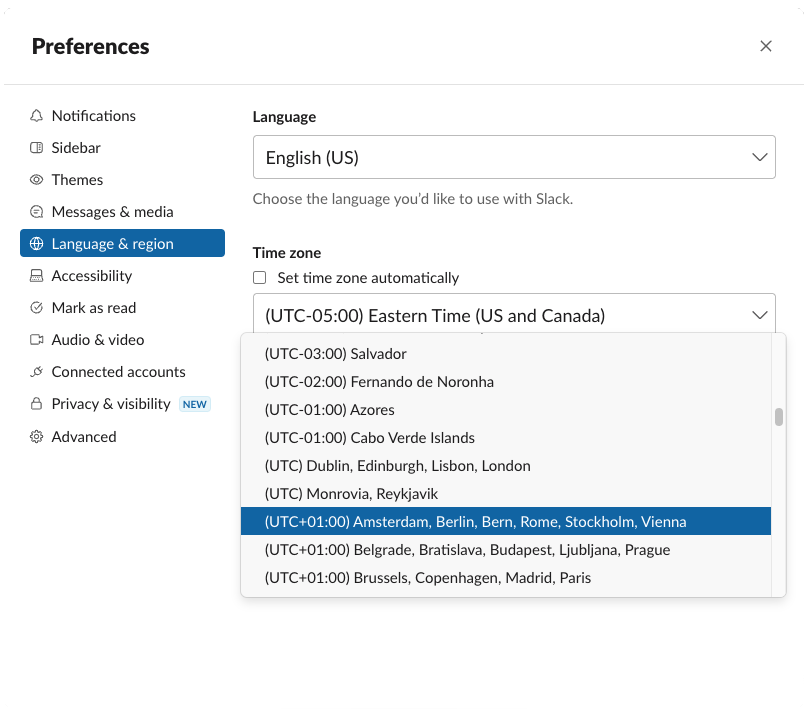The image size is (807, 713).
Task: Open Connected accounts preferences
Action: (x=118, y=372)
